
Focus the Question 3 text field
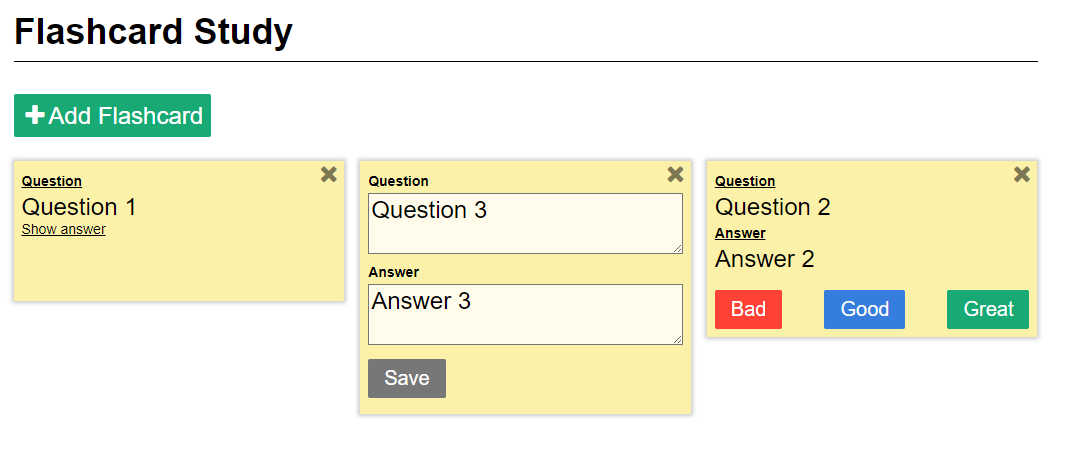pos(525,224)
